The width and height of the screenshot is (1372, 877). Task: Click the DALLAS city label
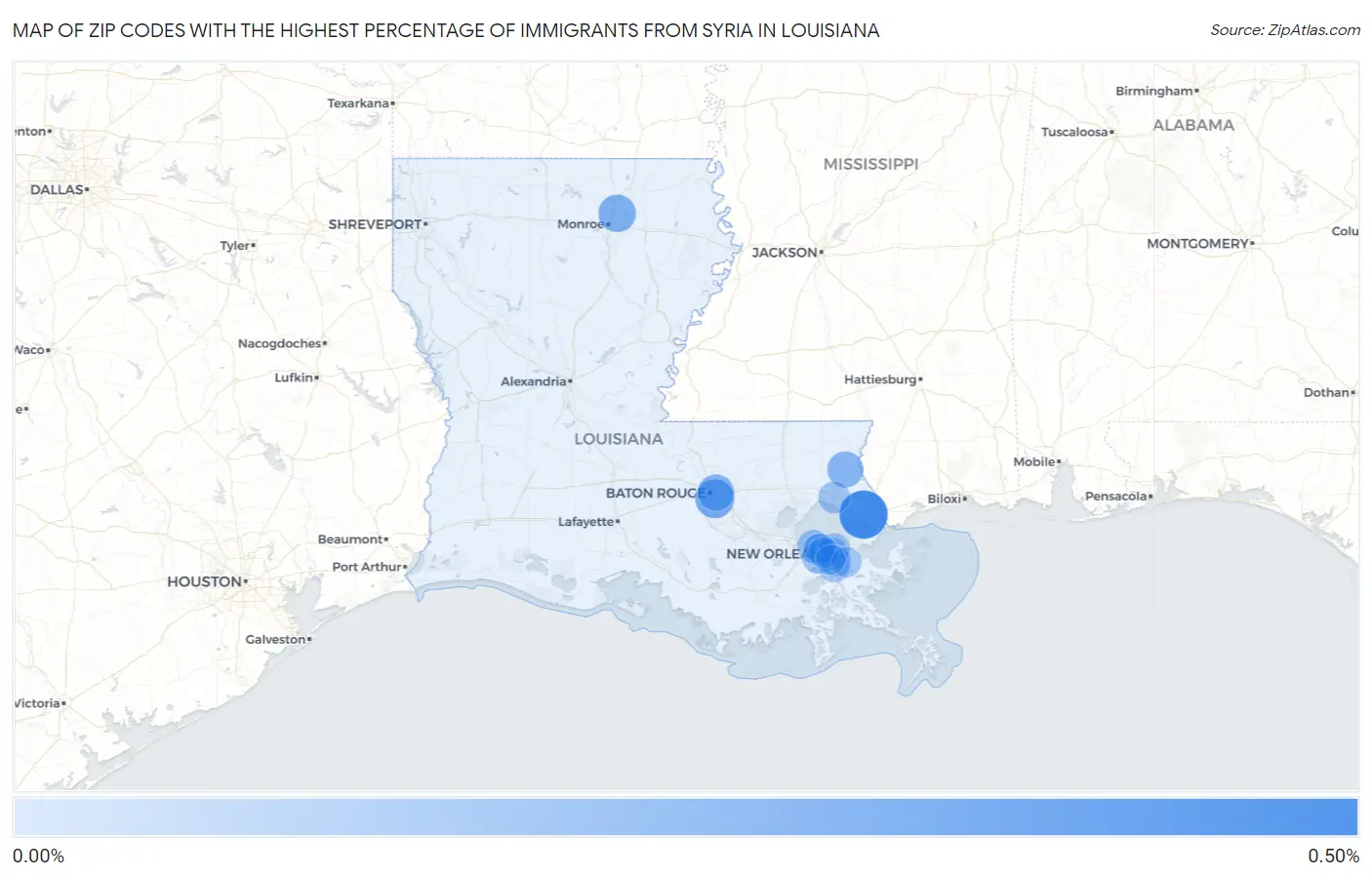[57, 189]
